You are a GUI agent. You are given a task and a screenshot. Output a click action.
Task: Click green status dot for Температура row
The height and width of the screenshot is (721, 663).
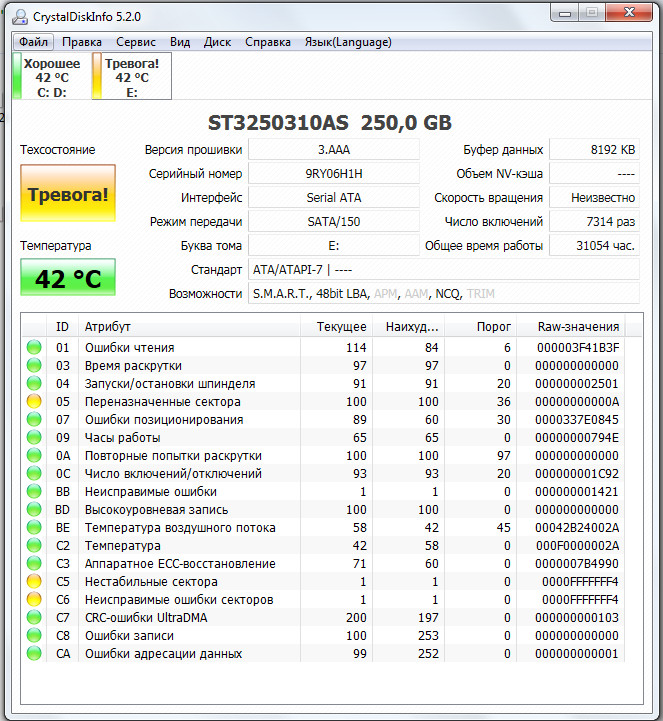(35, 546)
